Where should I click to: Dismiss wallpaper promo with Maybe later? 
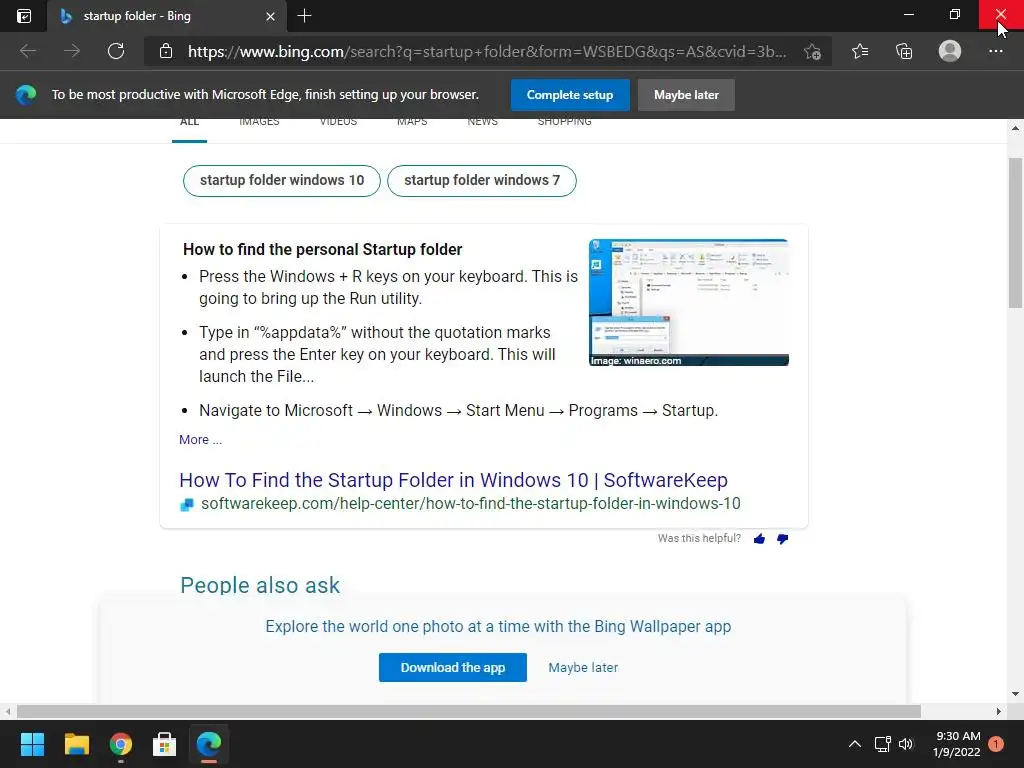[x=583, y=667]
